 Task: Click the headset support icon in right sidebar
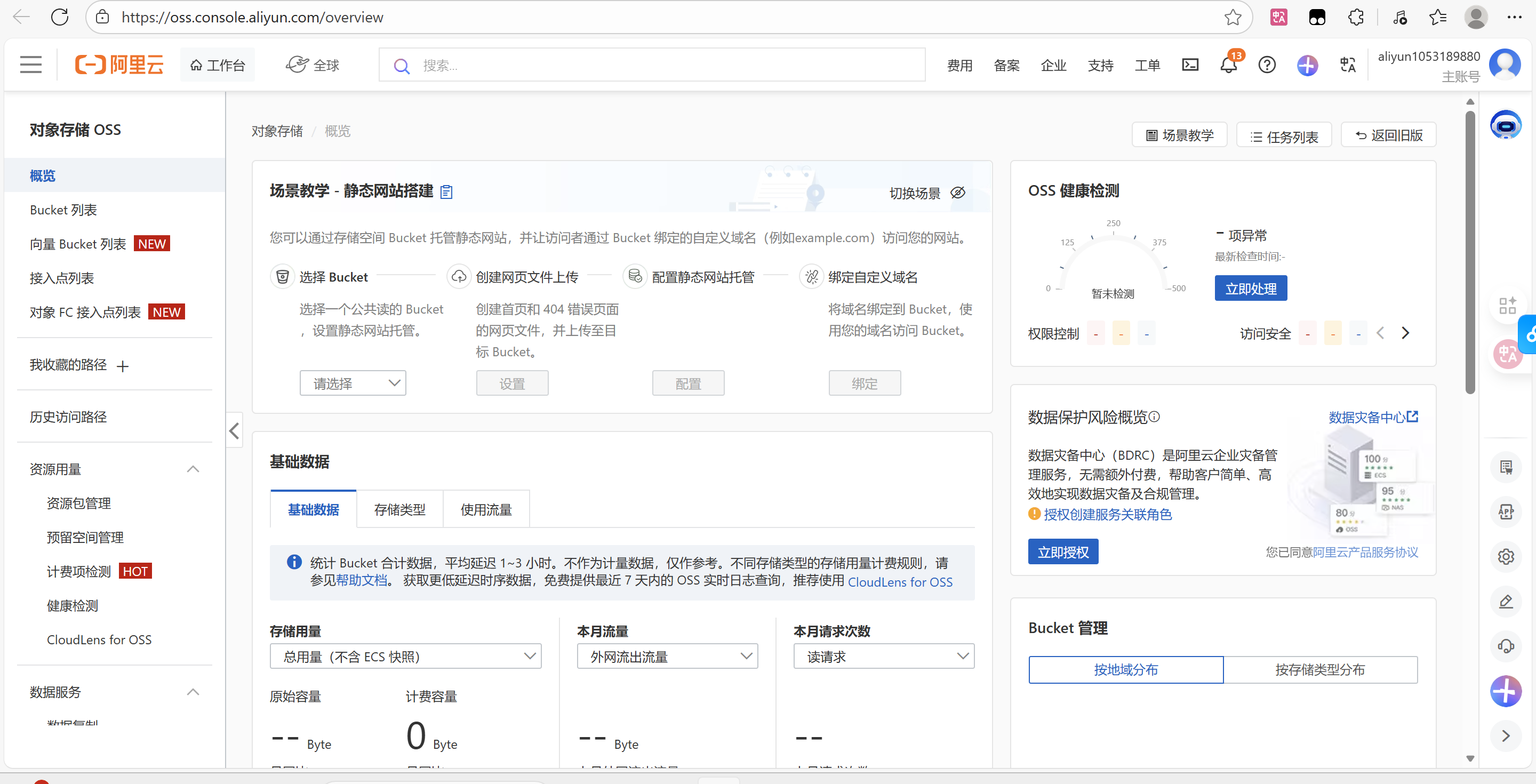pos(1506,646)
